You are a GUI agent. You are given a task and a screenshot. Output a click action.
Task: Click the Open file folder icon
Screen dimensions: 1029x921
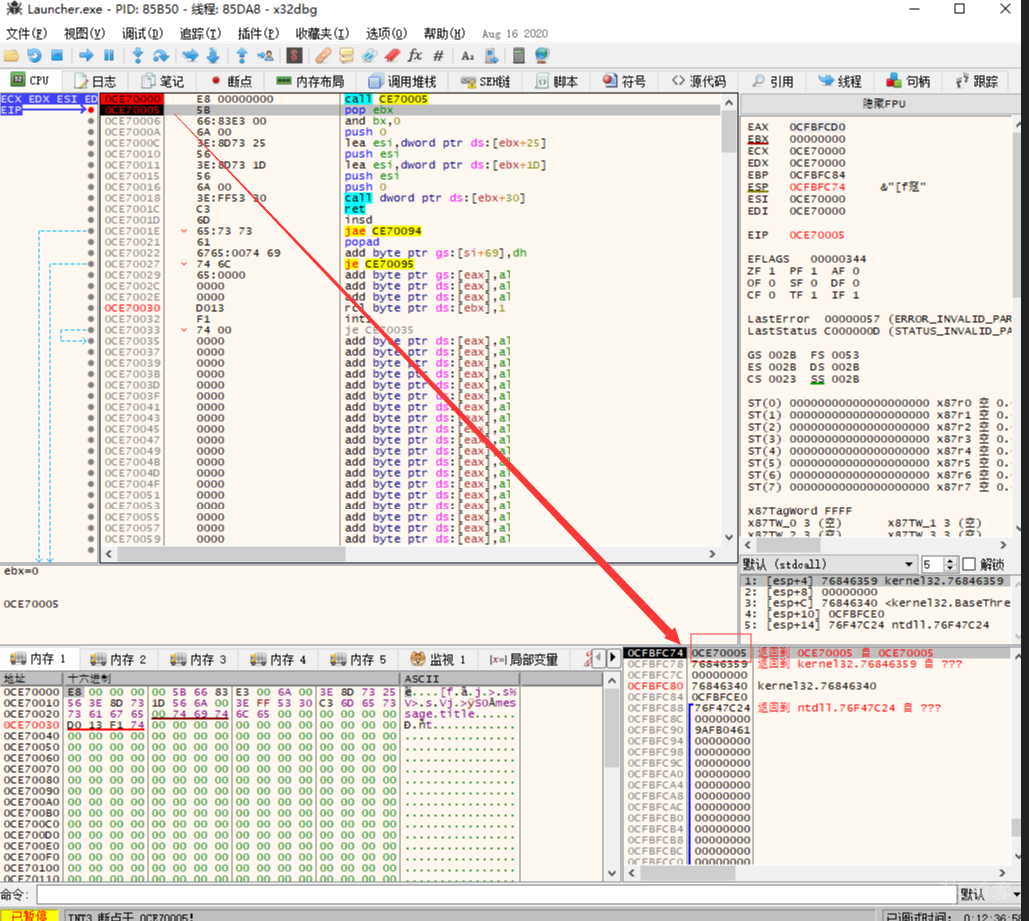click(x=11, y=56)
